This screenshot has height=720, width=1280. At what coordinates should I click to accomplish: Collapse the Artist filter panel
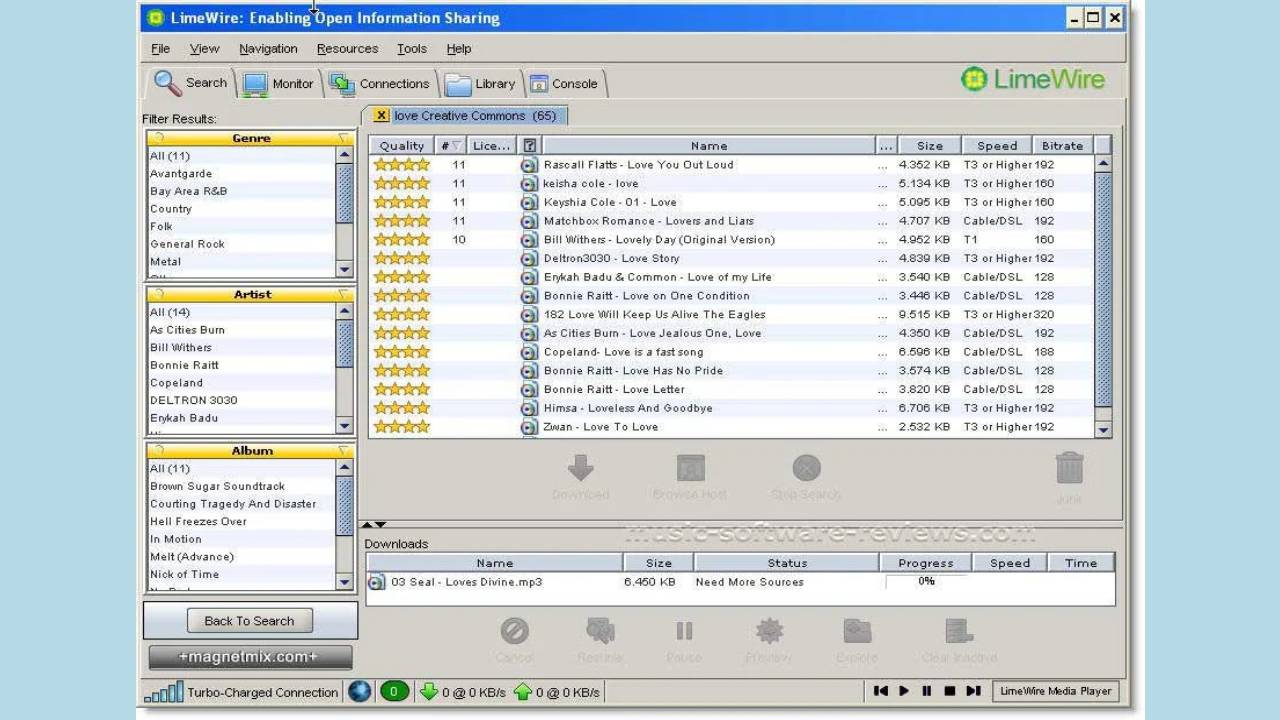[x=343, y=295]
